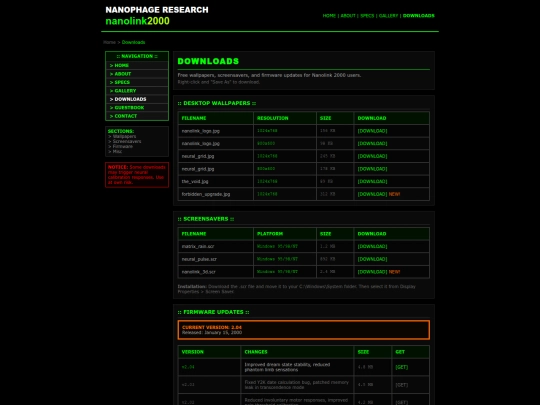
Task: Click the GET column header
Action: click(411, 352)
